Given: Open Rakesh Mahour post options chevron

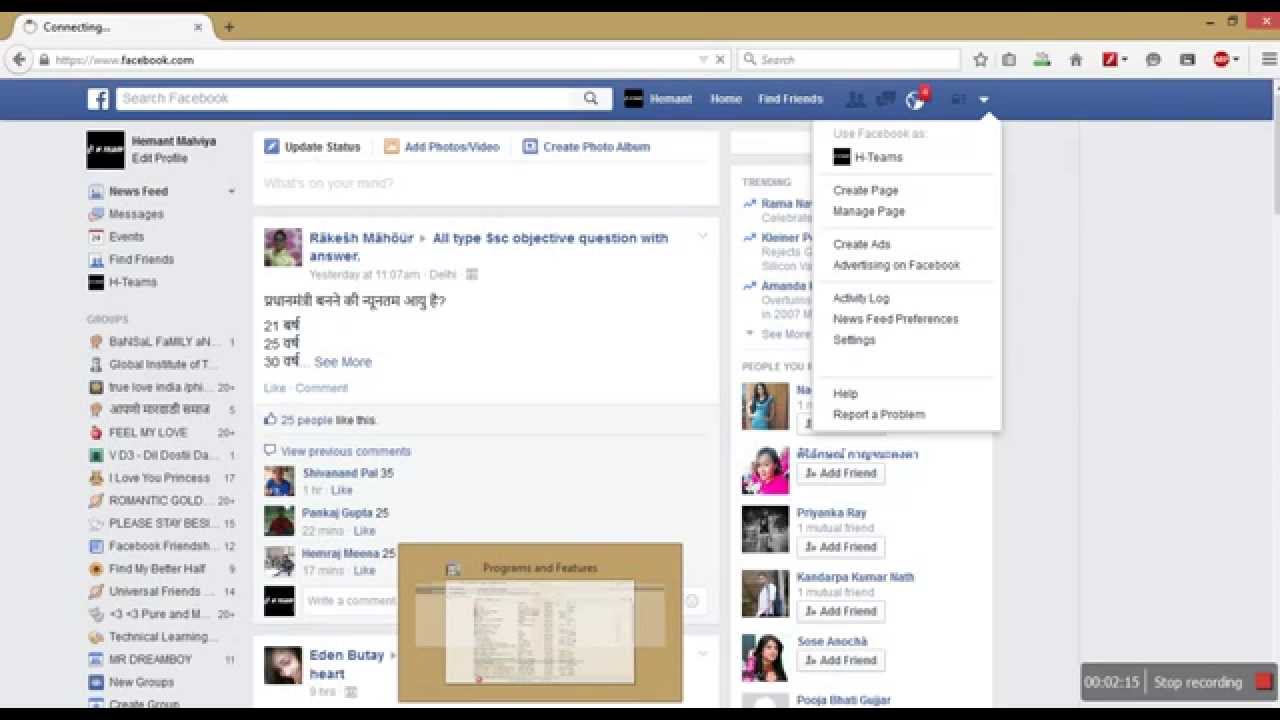Looking at the screenshot, I should [x=702, y=236].
